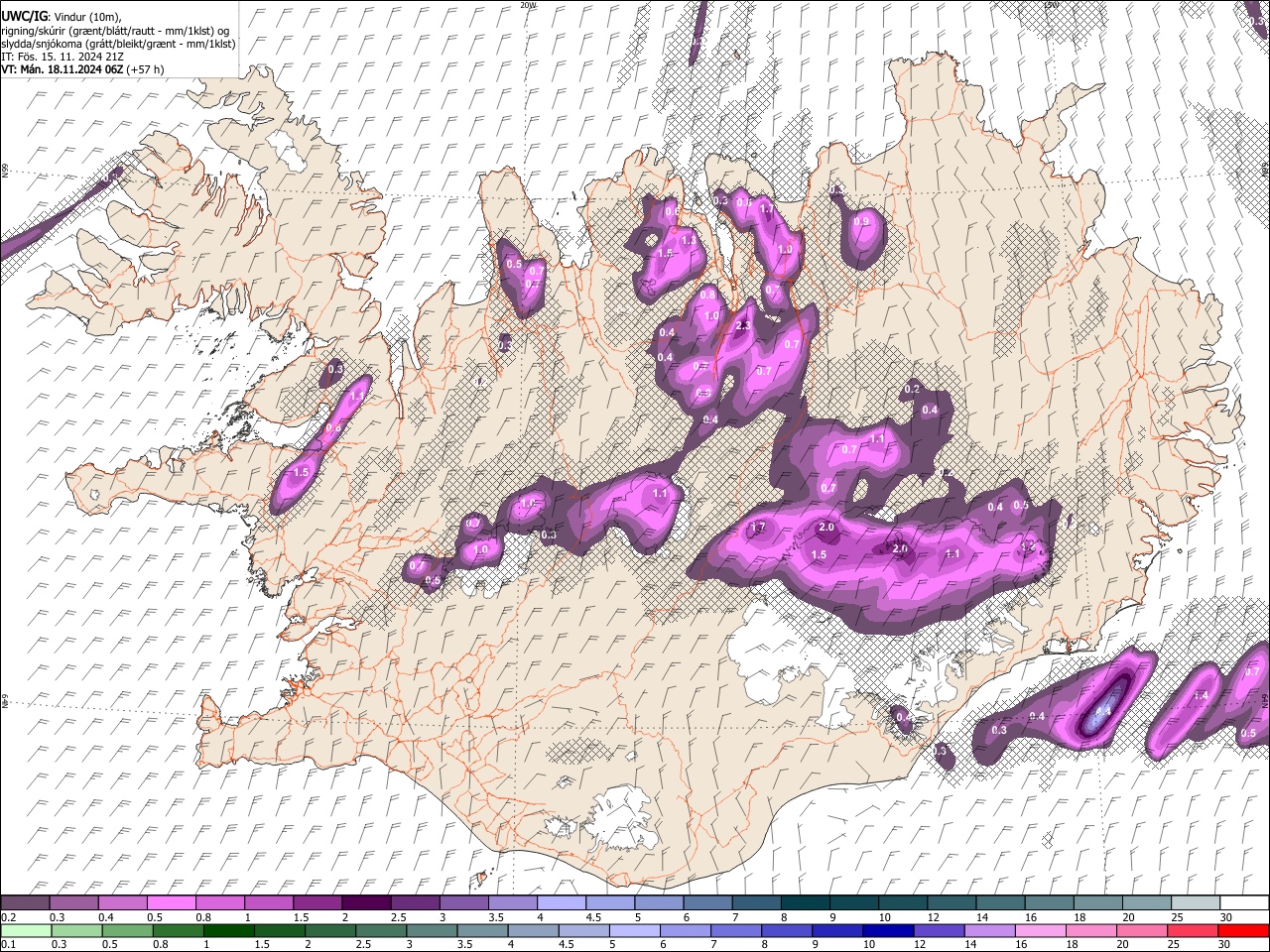
Task: Click the '(+57 h)' forecast offset text
Action: (145, 69)
